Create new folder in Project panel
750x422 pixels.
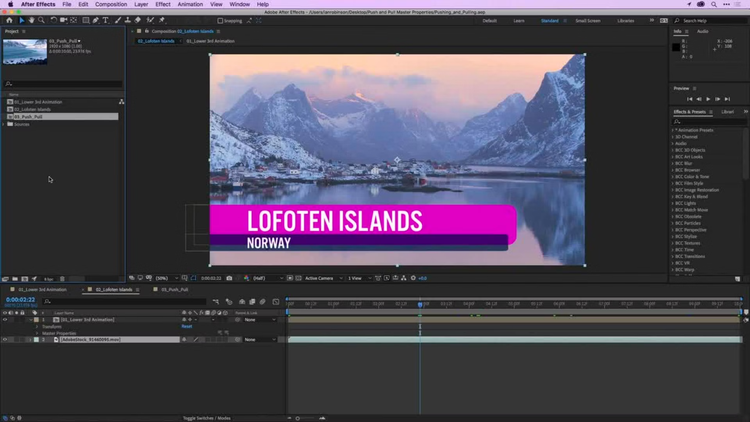[14, 279]
